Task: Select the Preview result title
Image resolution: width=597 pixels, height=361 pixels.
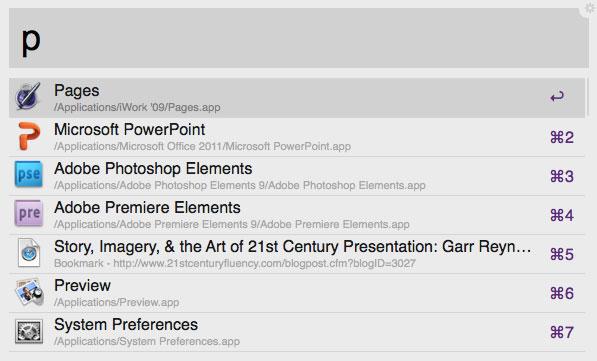Action: click(x=82, y=286)
